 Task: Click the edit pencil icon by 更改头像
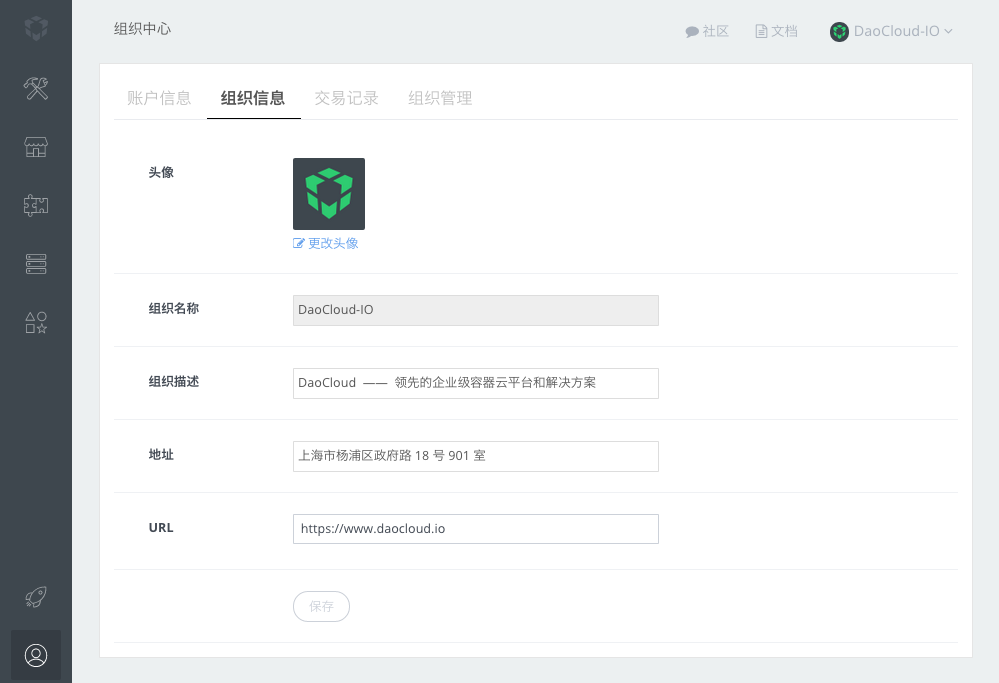(x=298, y=243)
